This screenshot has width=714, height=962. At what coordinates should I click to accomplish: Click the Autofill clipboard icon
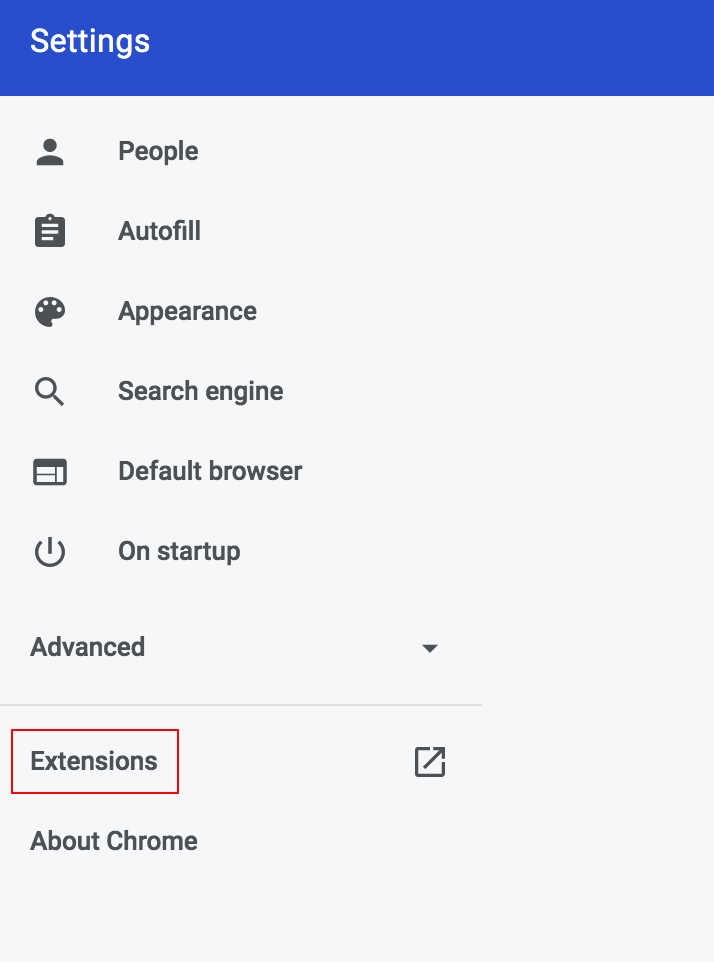click(x=50, y=231)
